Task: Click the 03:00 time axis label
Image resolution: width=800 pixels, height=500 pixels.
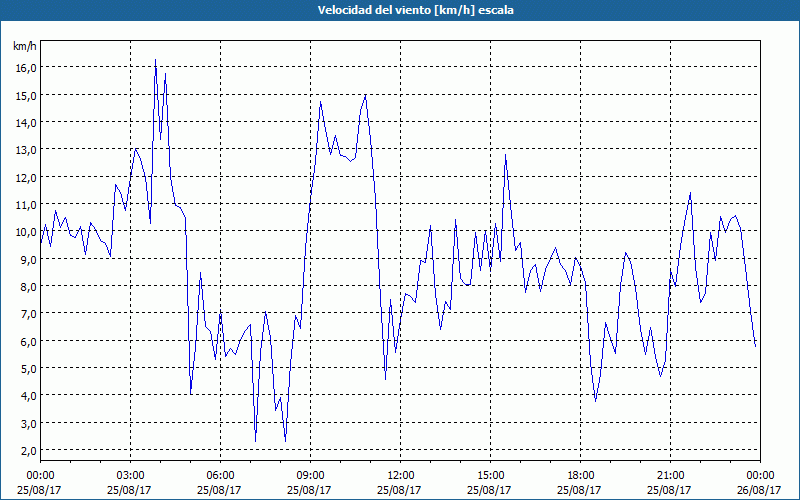Action: pos(130,476)
